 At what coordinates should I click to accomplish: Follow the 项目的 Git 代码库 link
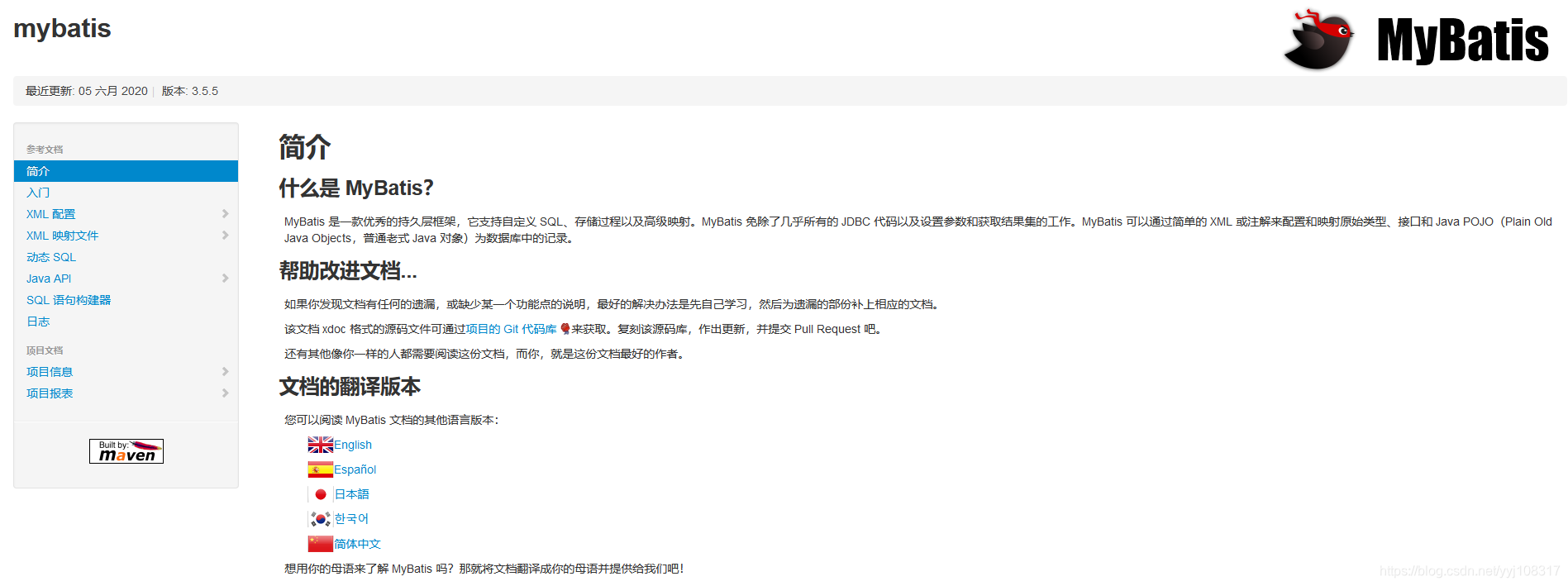[511, 329]
